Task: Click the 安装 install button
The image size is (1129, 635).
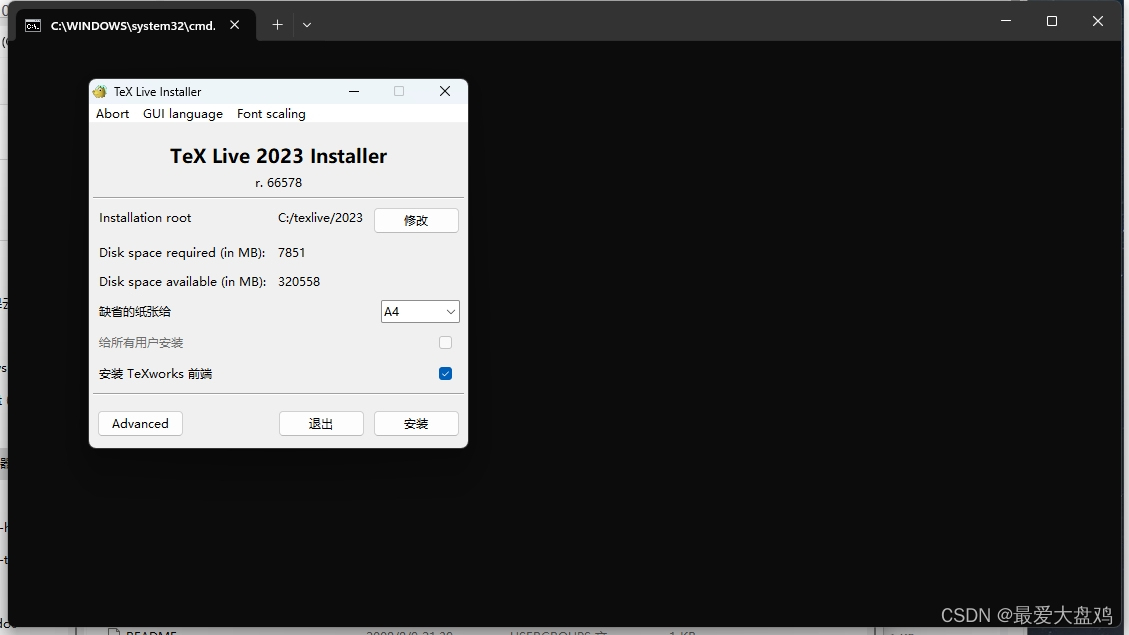Action: coord(416,423)
